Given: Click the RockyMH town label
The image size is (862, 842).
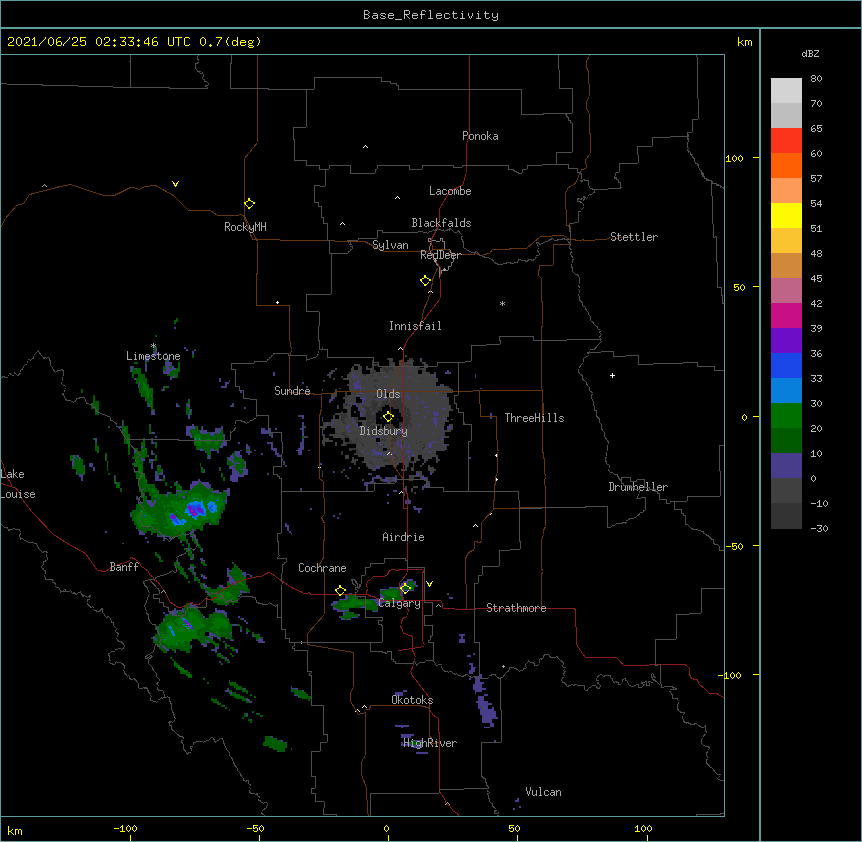Looking at the screenshot, I should (245, 227).
